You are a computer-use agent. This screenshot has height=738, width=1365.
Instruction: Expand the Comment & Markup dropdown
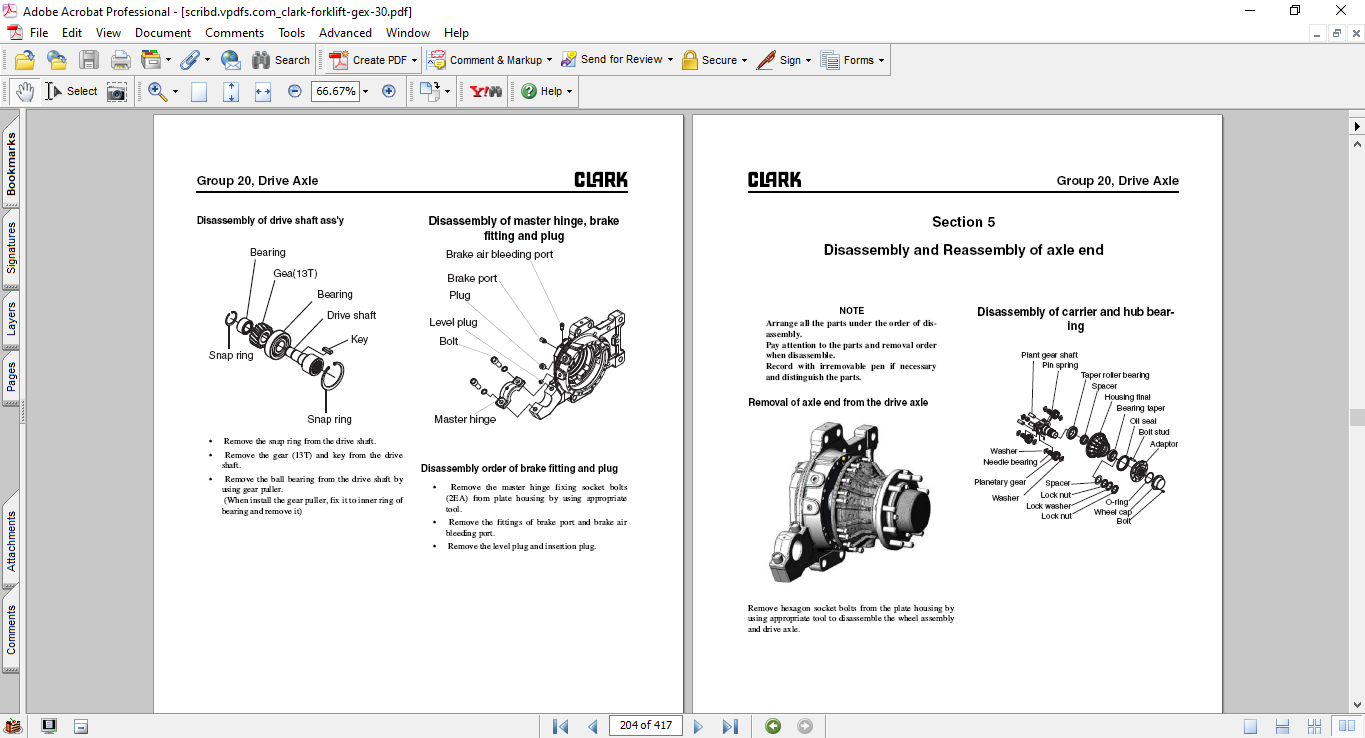(x=548, y=60)
